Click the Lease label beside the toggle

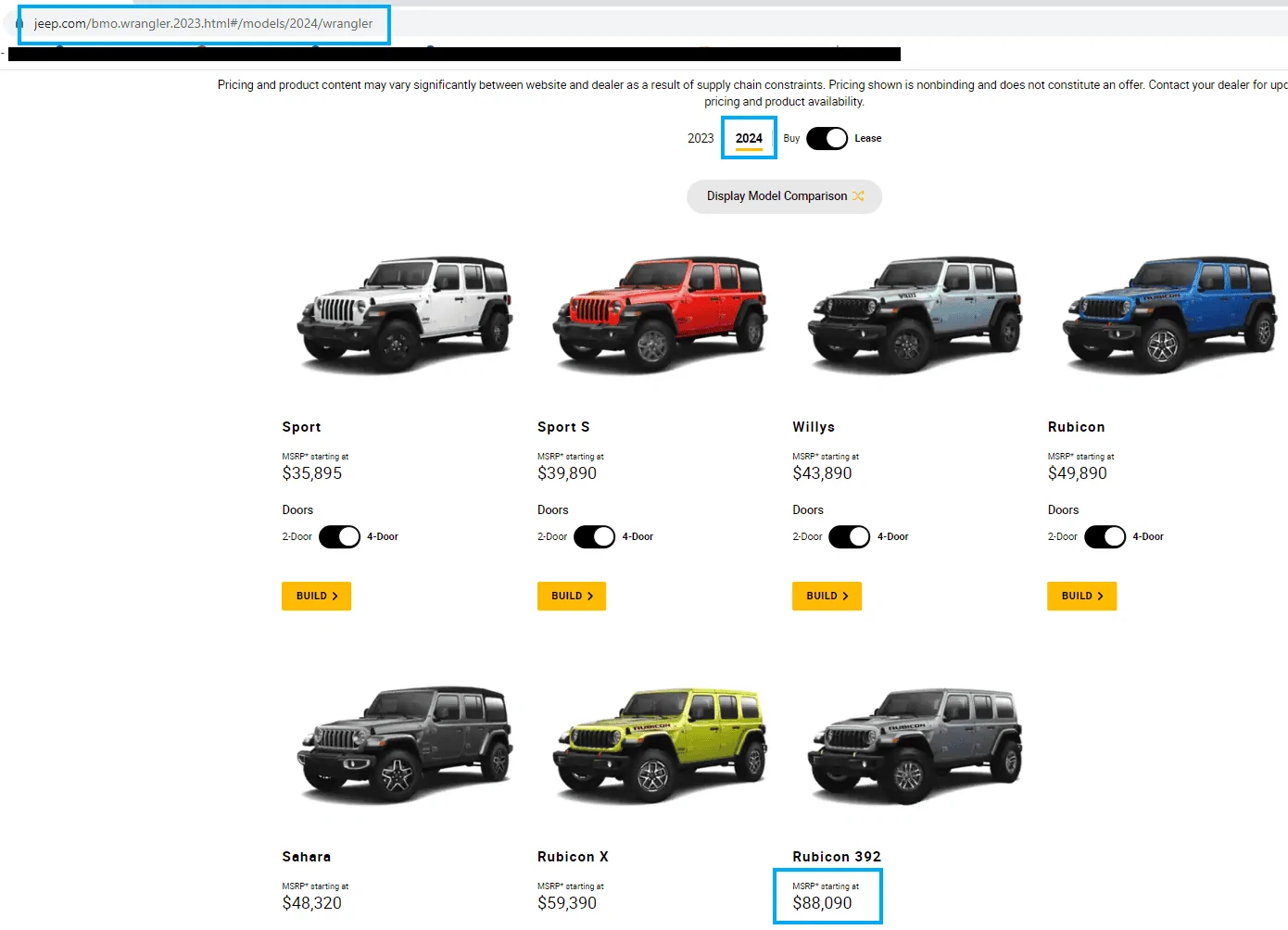coord(868,138)
